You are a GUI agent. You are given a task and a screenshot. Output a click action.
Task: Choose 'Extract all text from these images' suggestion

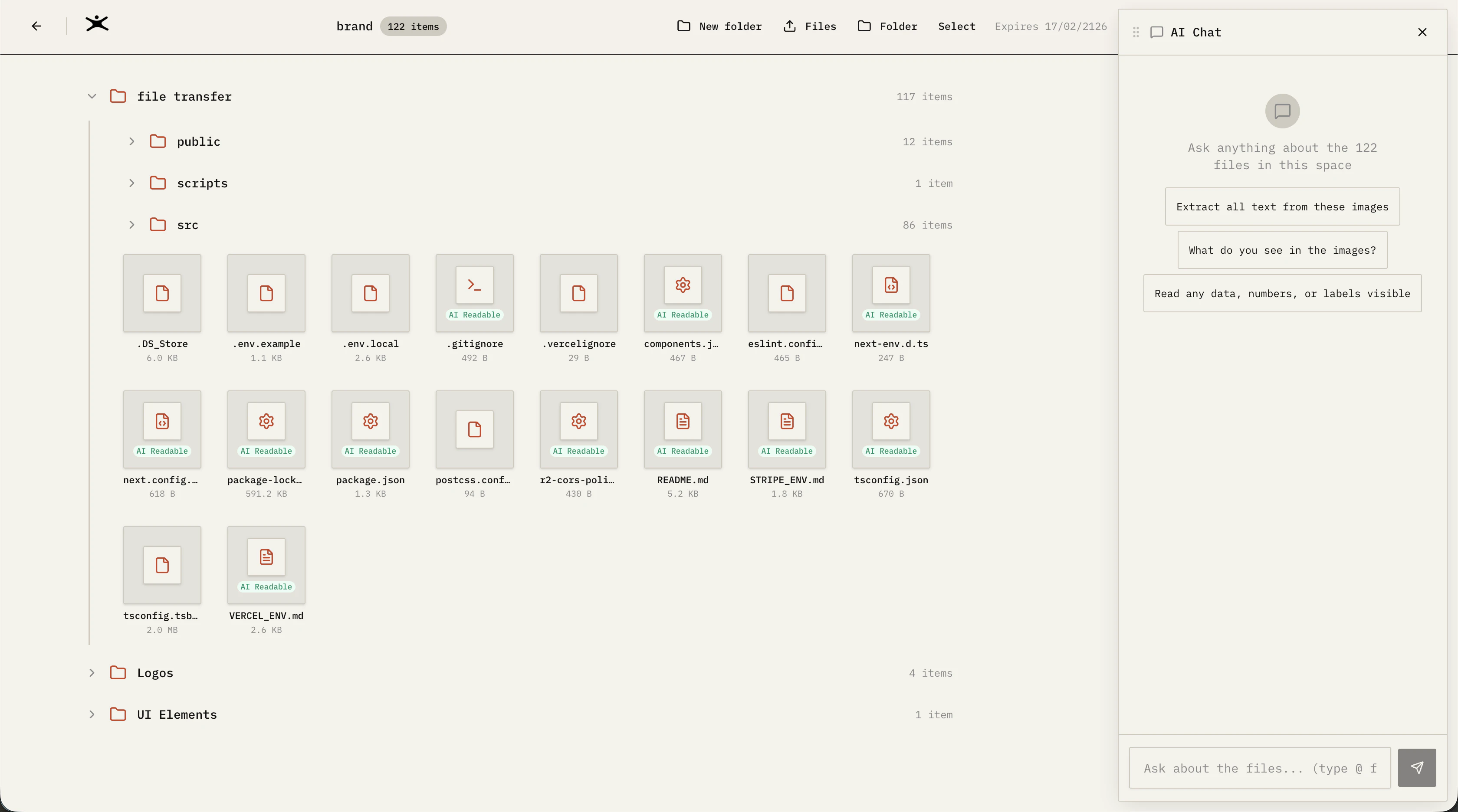[1282, 206]
